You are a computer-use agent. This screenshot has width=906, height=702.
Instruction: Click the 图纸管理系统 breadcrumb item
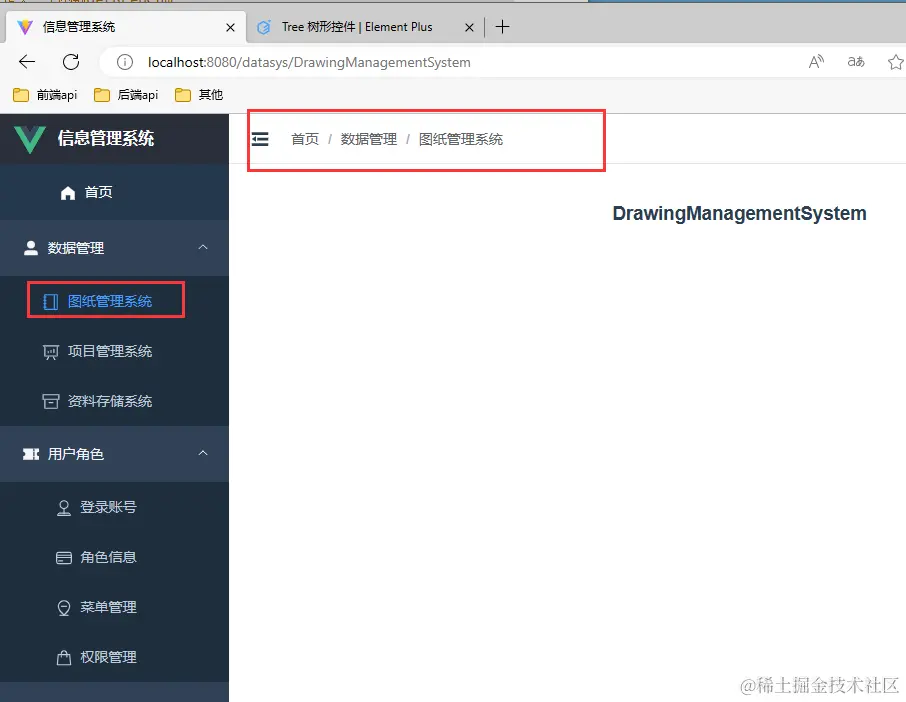pyautogui.click(x=461, y=139)
